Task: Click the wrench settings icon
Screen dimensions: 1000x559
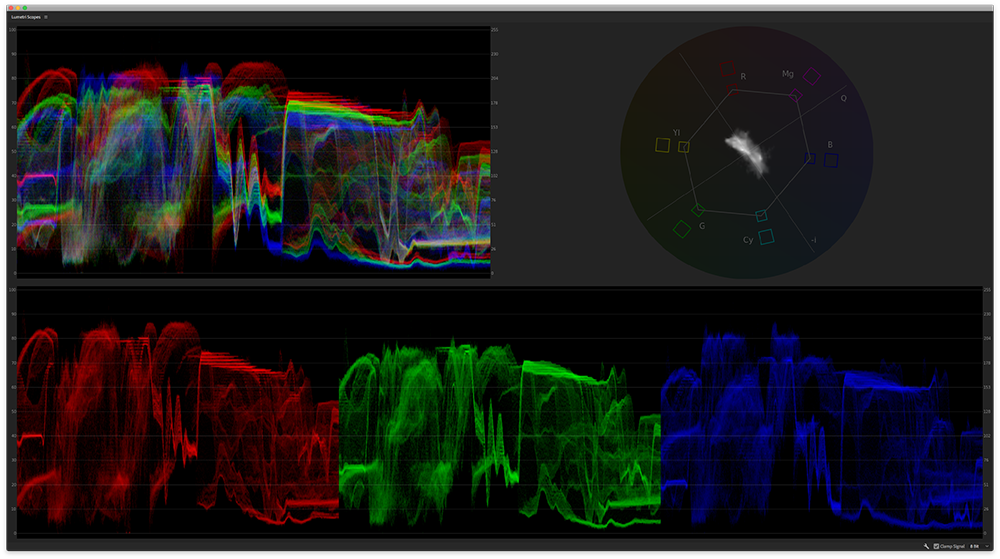Action: 926,546
